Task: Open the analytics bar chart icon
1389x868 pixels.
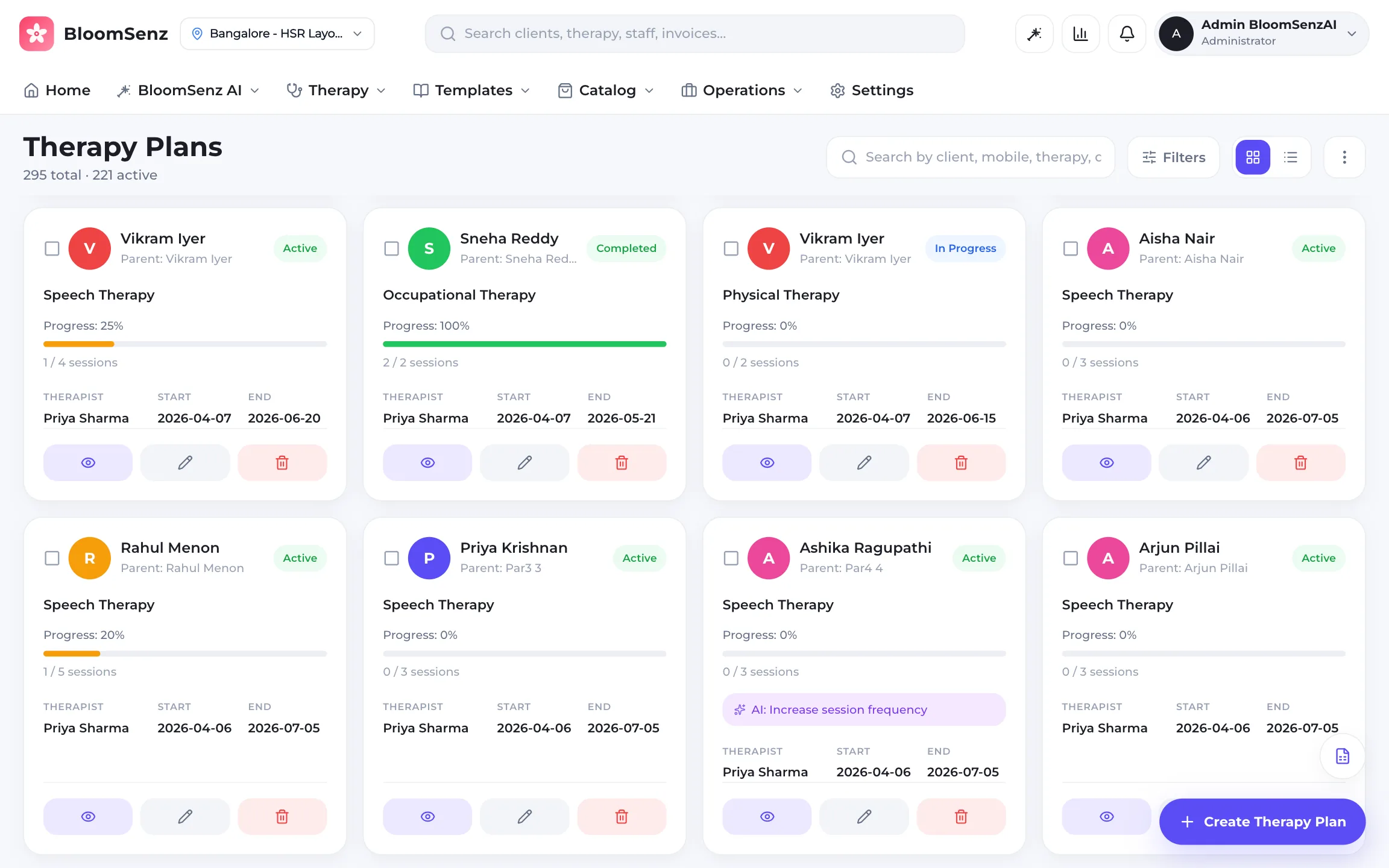Action: coord(1080,34)
